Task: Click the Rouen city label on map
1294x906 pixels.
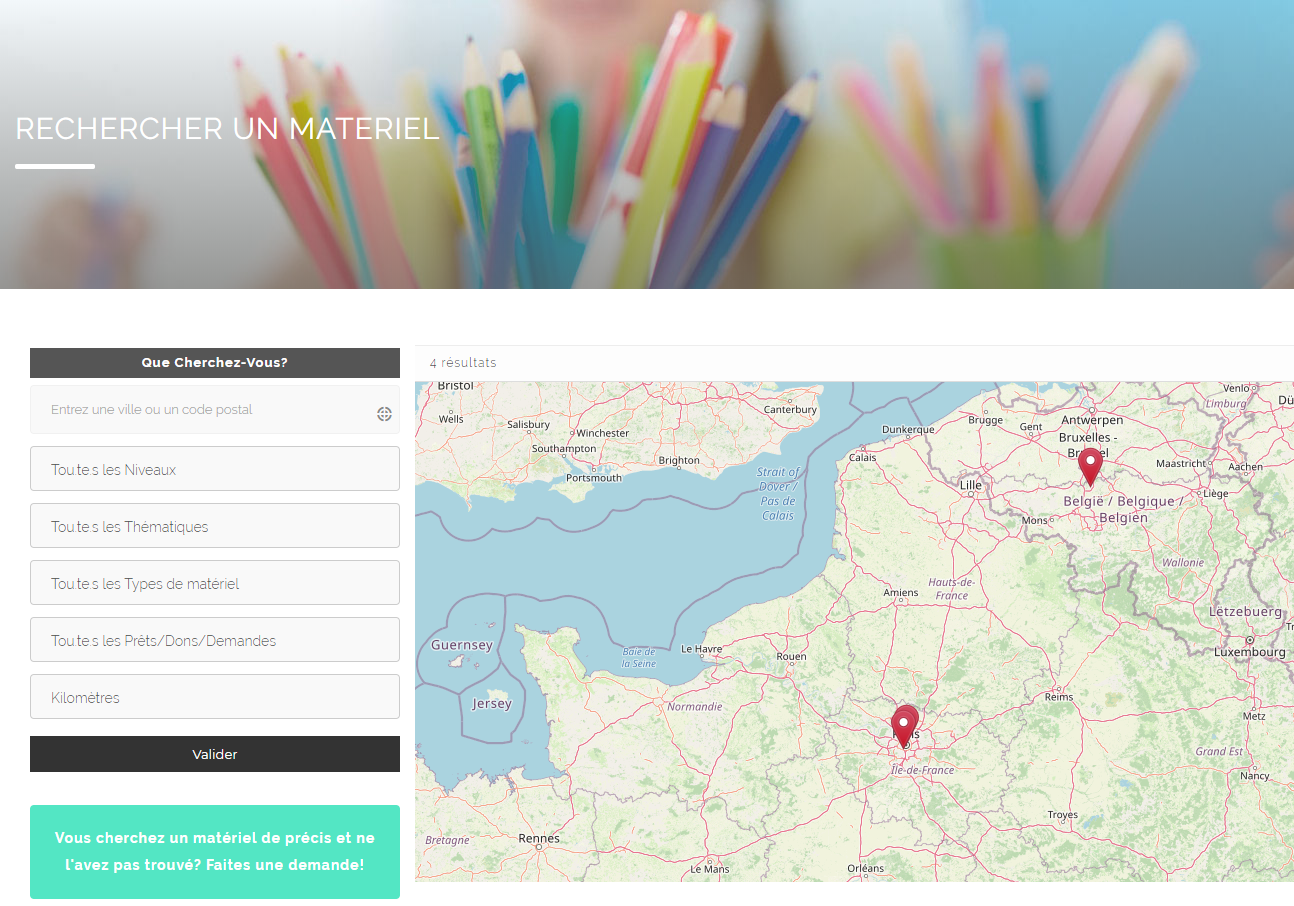Action: tap(790, 657)
